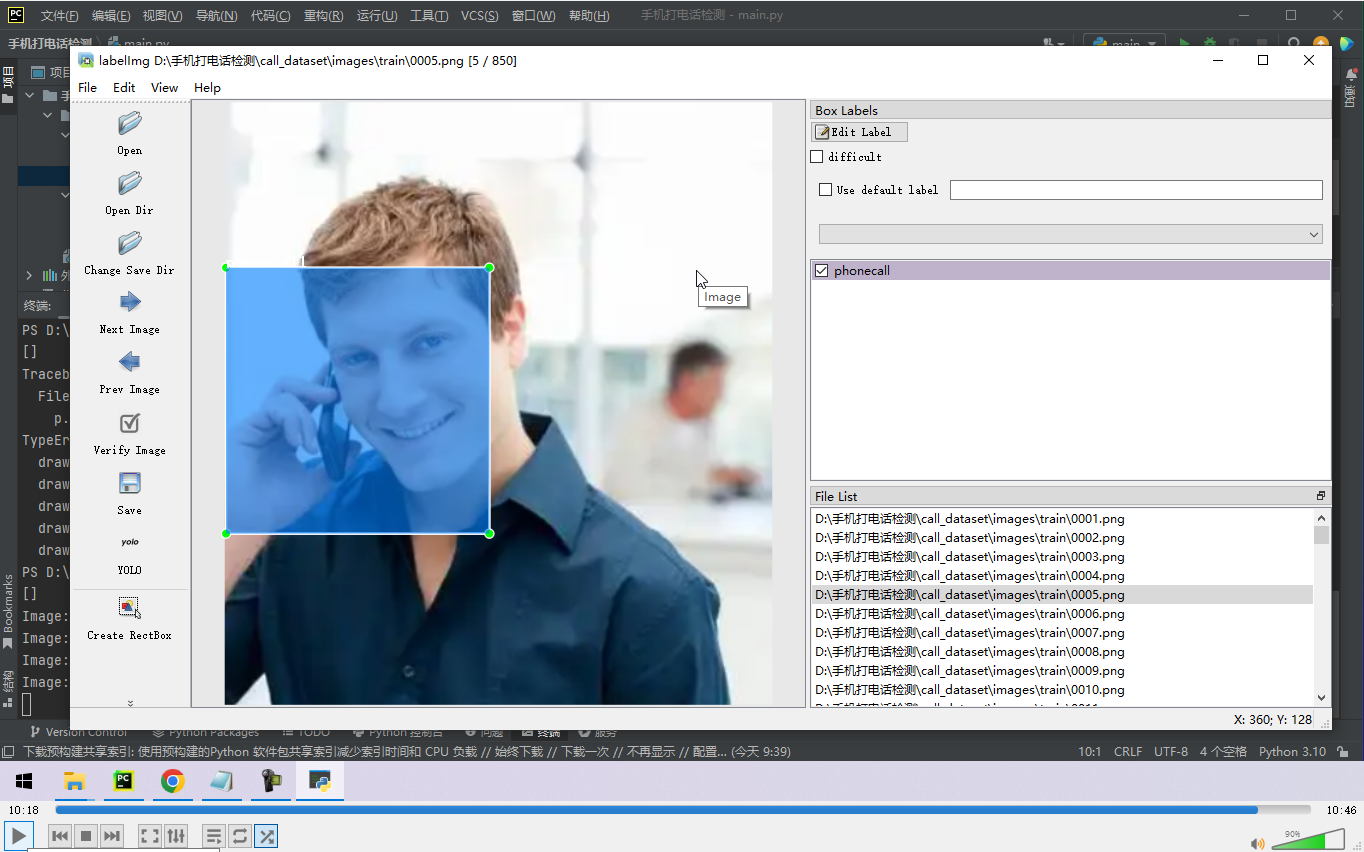Select the Create RectBox tool
Screen dimensions: 1364x852
pyautogui.click(x=130, y=608)
